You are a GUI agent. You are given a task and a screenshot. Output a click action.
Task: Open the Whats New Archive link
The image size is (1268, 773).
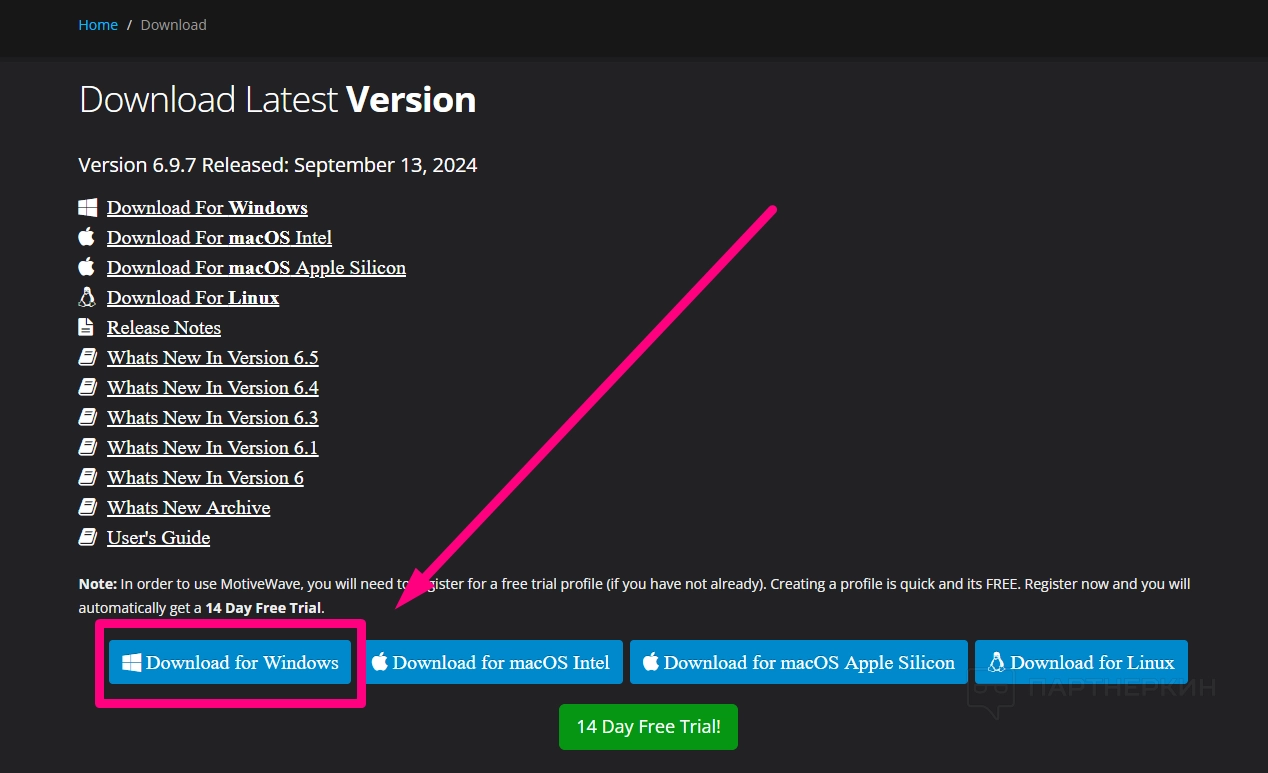pos(189,508)
